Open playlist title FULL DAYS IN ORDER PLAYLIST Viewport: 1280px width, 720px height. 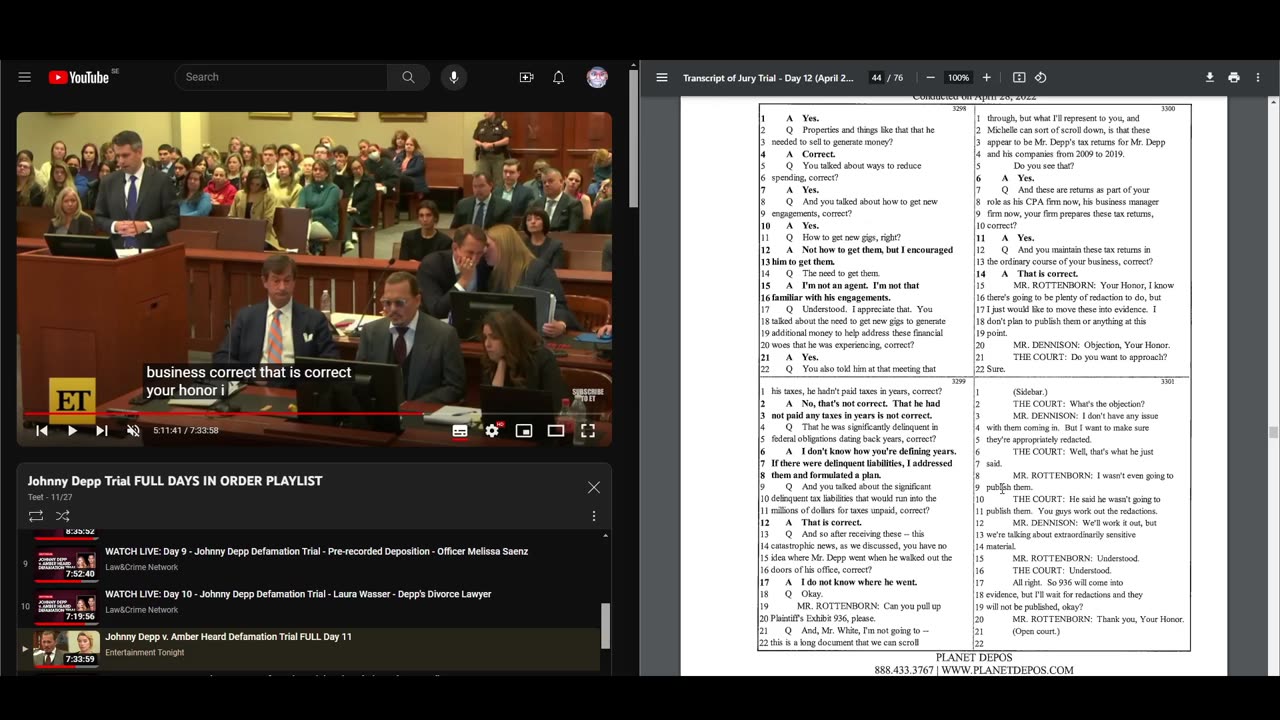(175, 481)
